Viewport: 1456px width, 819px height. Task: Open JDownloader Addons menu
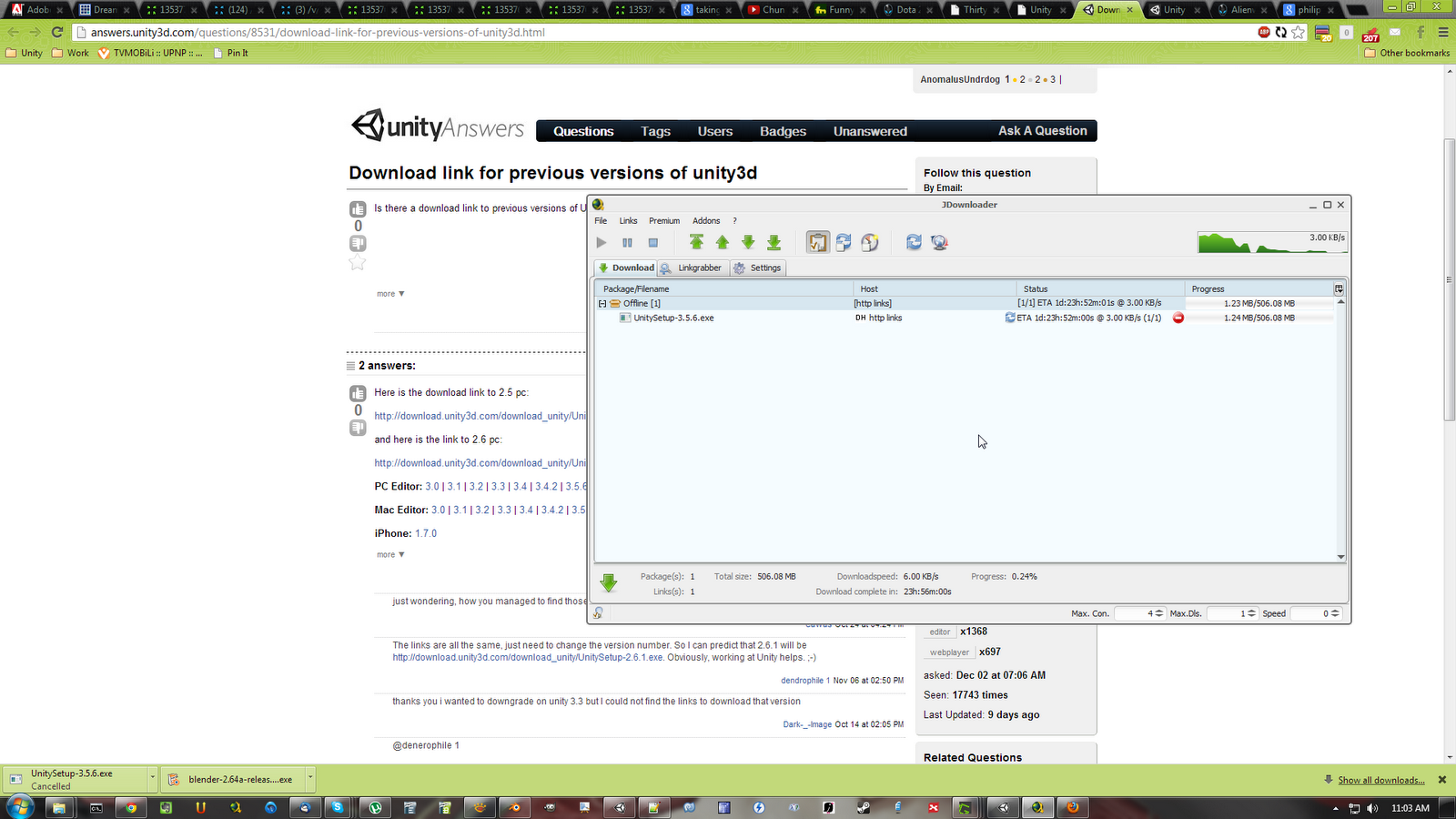pyautogui.click(x=706, y=221)
